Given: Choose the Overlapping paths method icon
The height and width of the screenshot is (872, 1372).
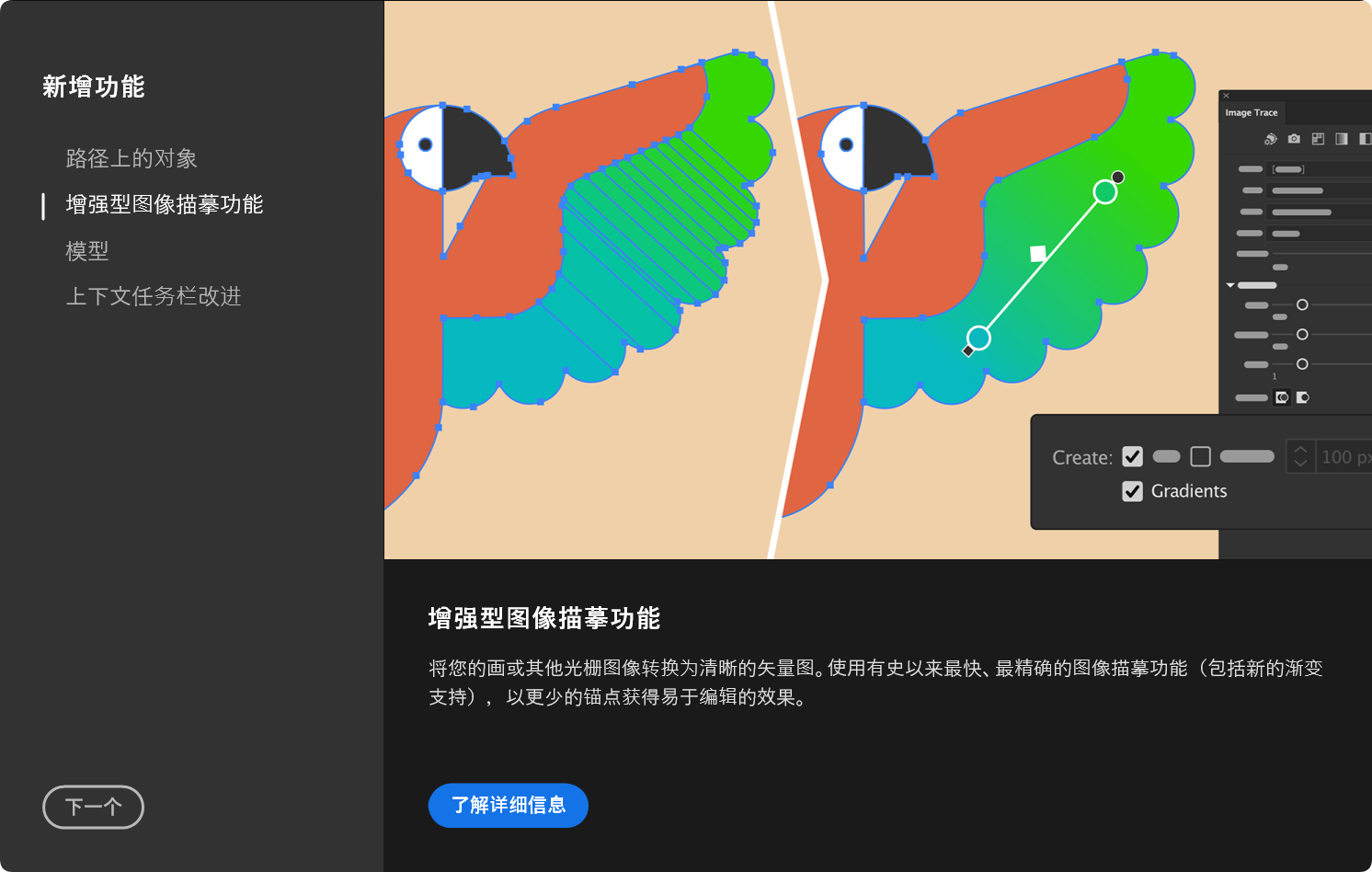Looking at the screenshot, I should tap(1302, 397).
